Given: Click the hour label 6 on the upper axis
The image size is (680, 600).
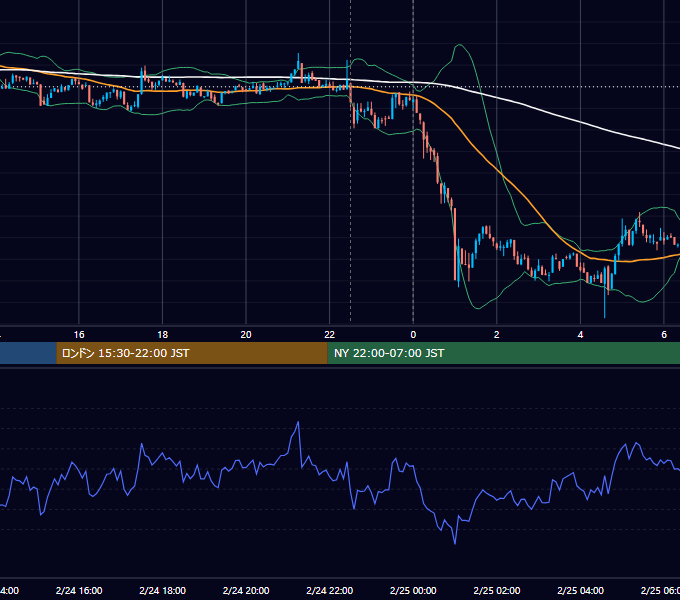Looking at the screenshot, I should pyautogui.click(x=664, y=335).
